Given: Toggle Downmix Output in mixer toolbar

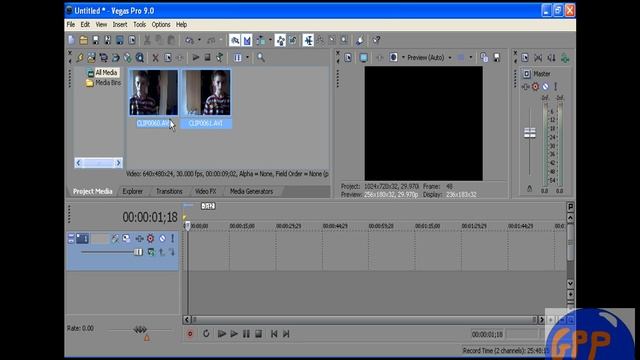Looking at the screenshot, I should click(x=538, y=58).
